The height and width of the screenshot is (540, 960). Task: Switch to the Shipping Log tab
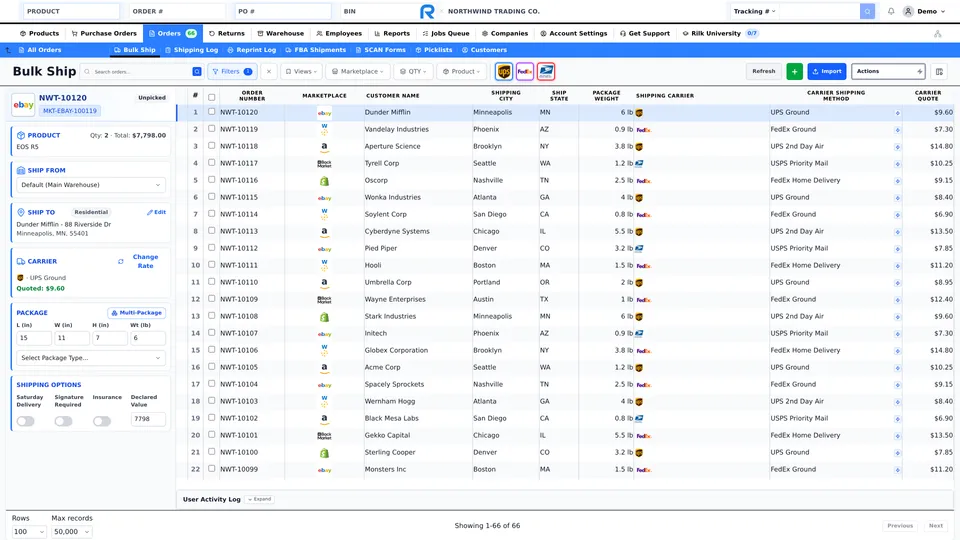[x=192, y=50]
